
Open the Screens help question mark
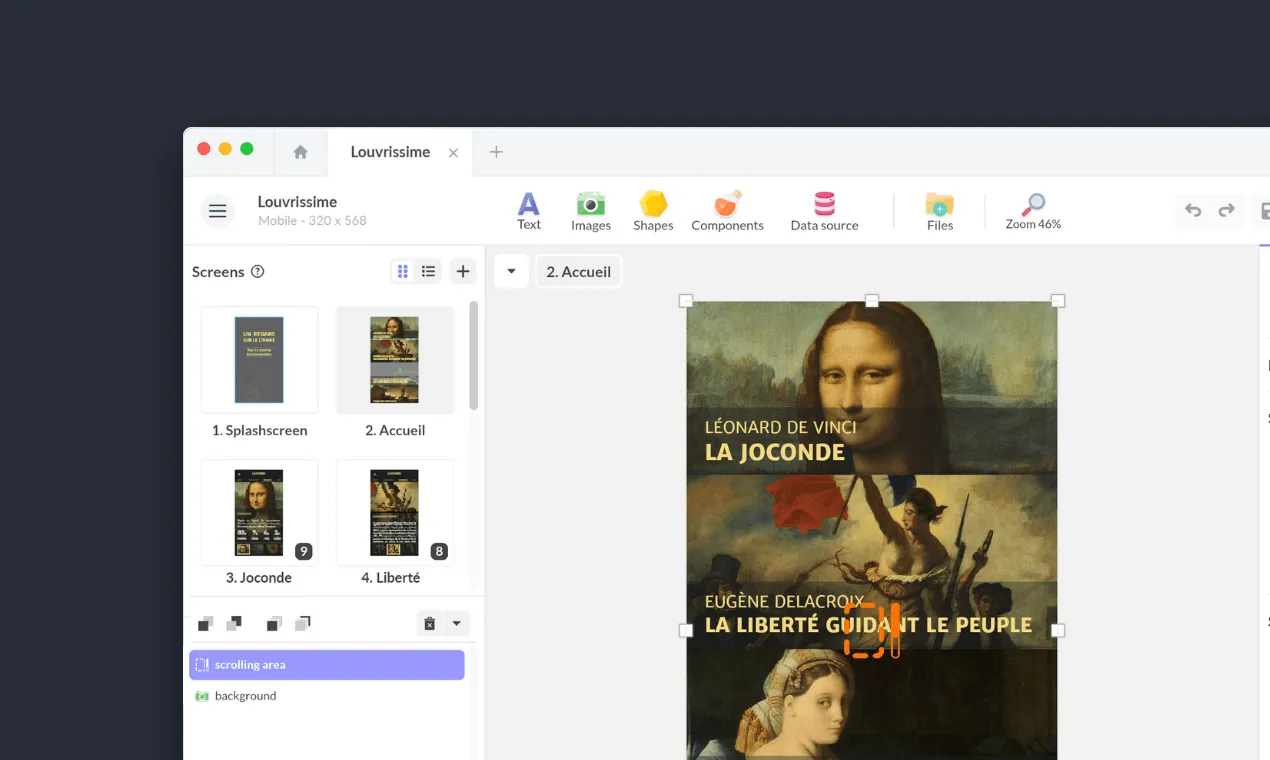coord(257,272)
